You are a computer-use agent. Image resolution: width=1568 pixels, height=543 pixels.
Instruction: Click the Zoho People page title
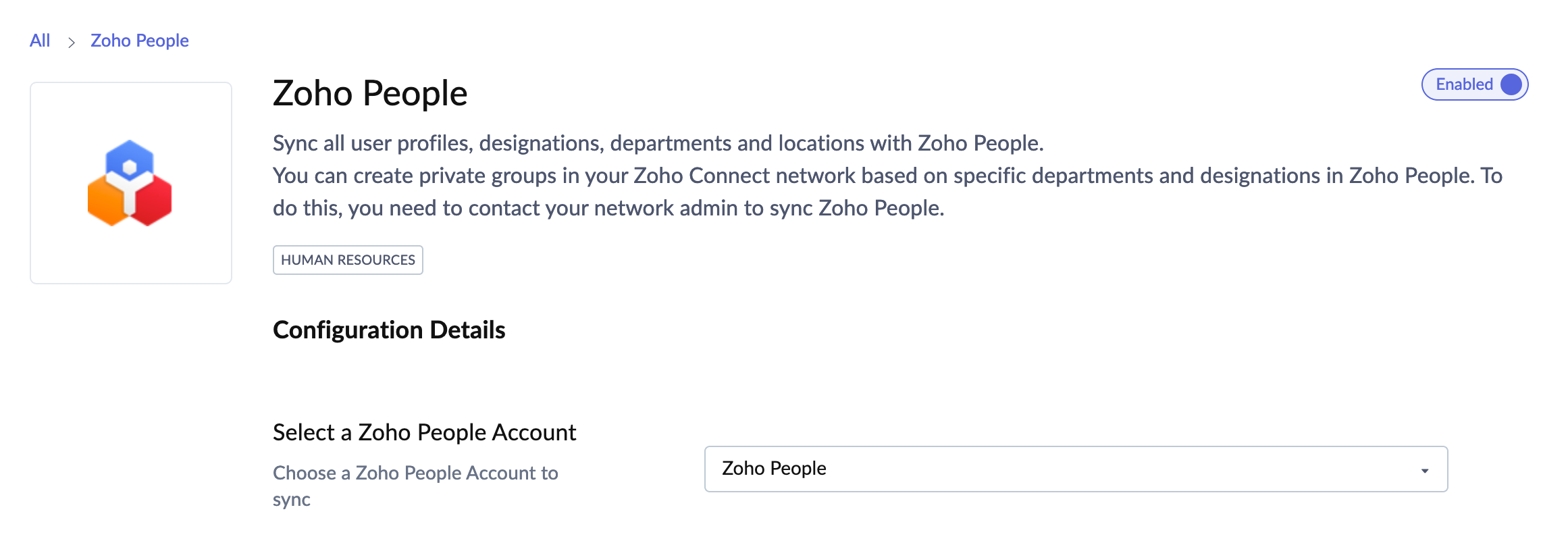[x=369, y=93]
